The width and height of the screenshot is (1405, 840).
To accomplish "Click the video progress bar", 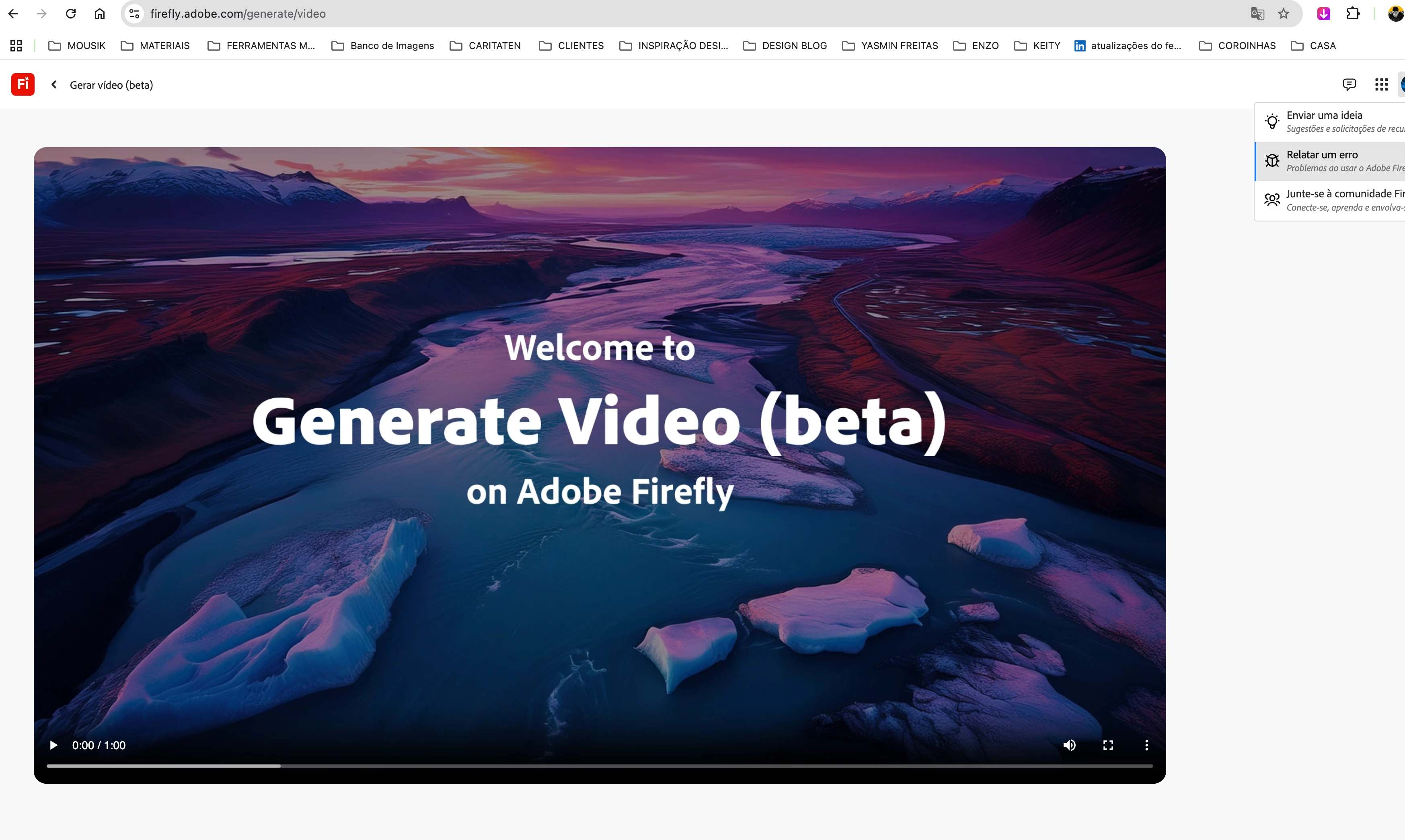I will point(599,766).
